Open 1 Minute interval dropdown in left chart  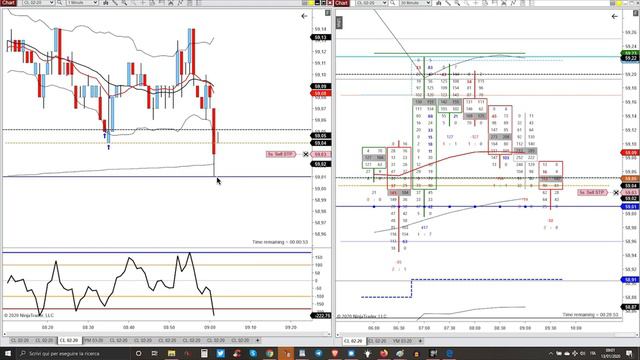[x=82, y=3]
